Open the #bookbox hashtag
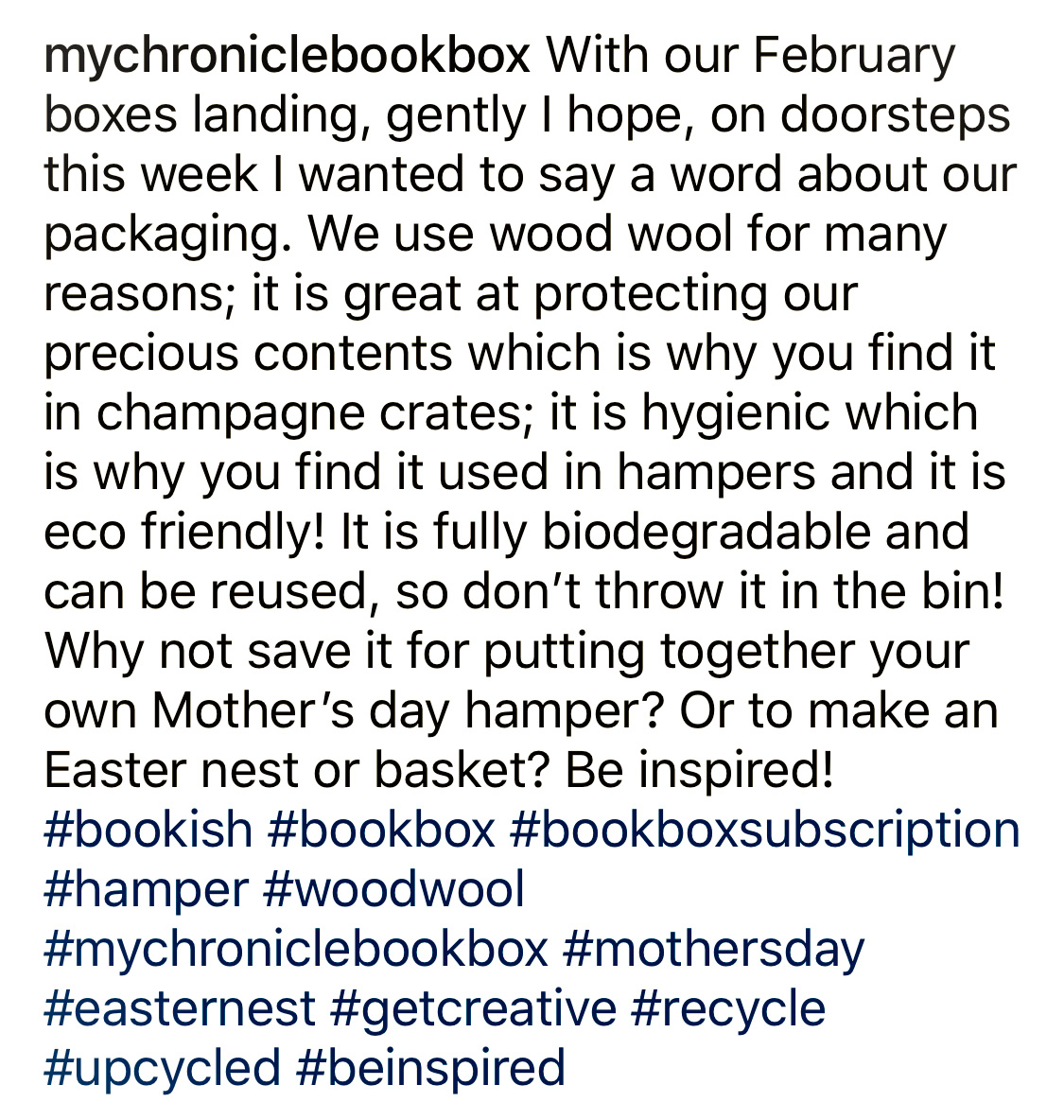 (x=381, y=830)
